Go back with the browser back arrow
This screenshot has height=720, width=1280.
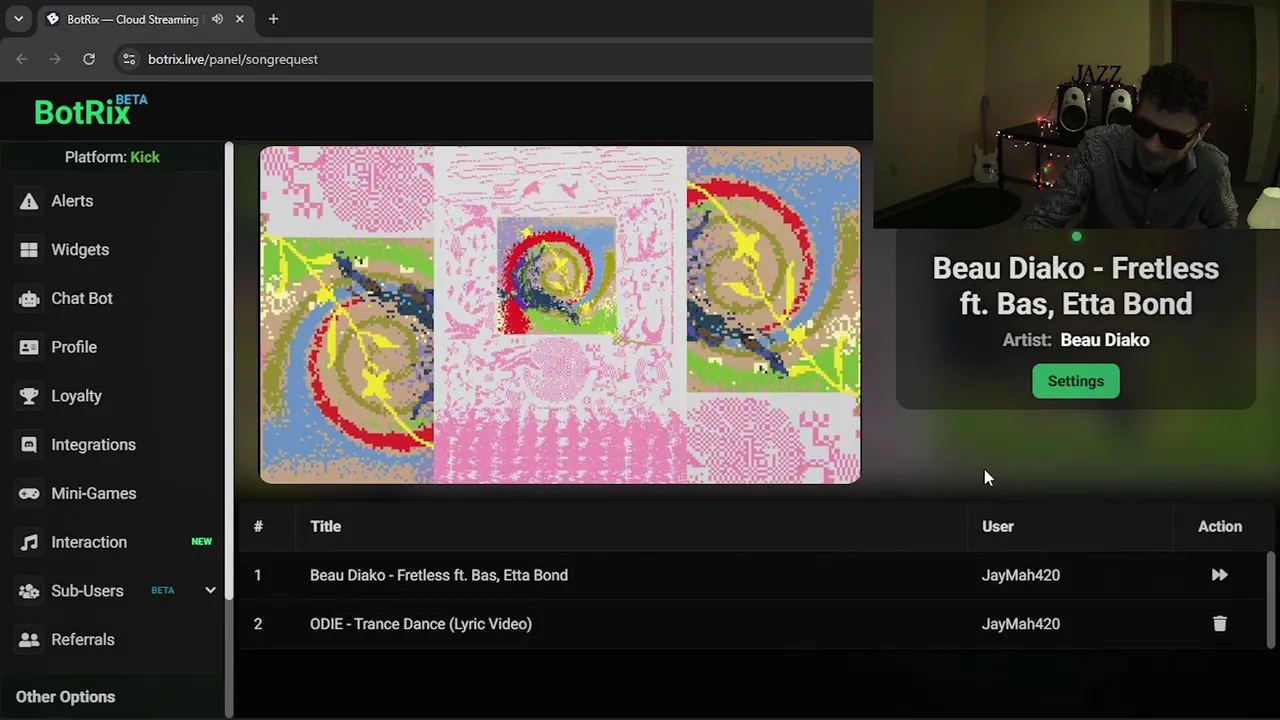click(x=22, y=59)
